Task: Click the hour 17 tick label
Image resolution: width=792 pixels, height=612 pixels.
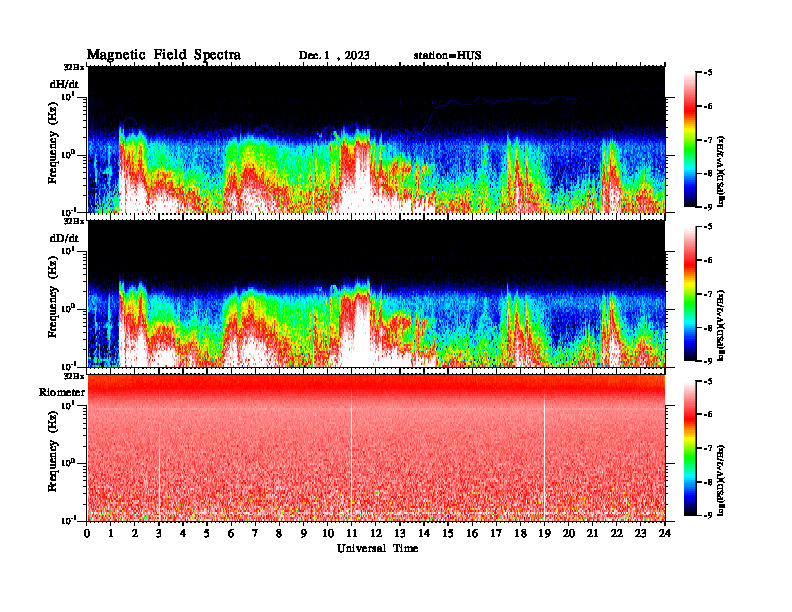Action: 496,533
